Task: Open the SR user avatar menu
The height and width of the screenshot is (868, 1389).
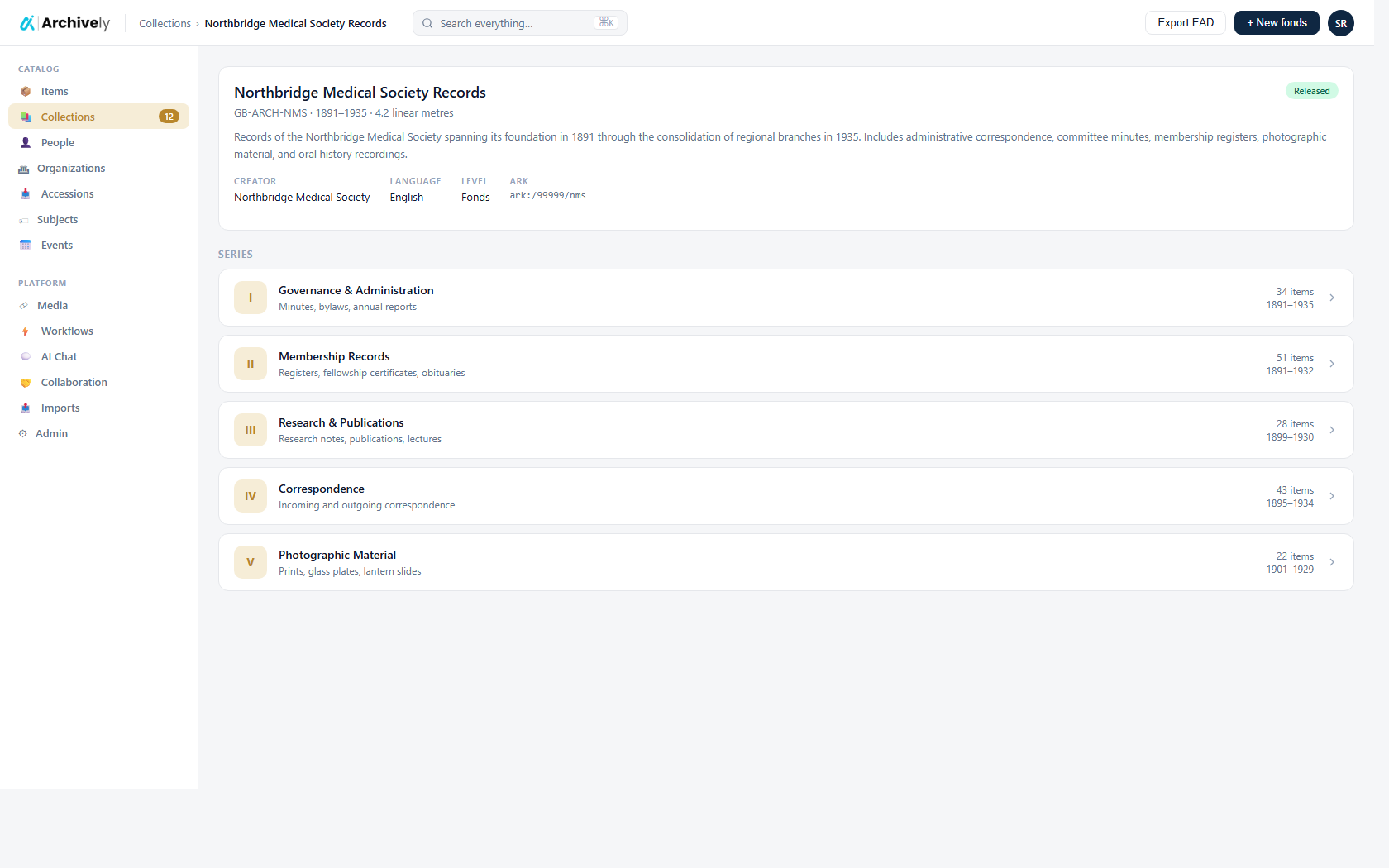Action: [x=1341, y=23]
